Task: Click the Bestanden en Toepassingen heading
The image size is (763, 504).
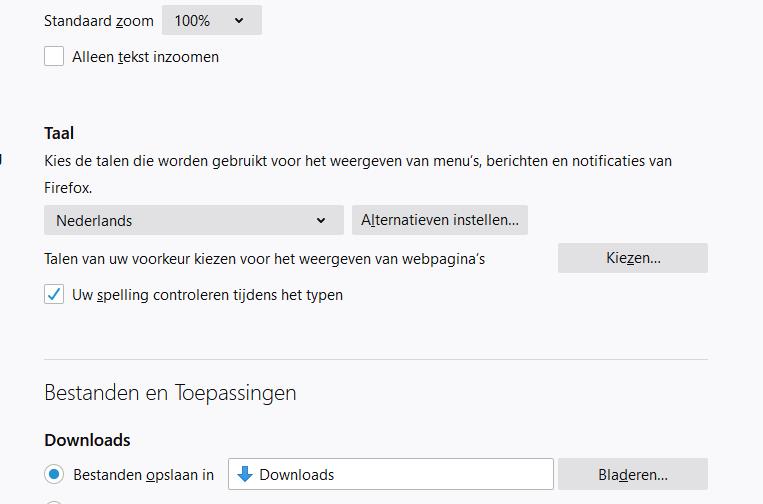Action: (170, 393)
